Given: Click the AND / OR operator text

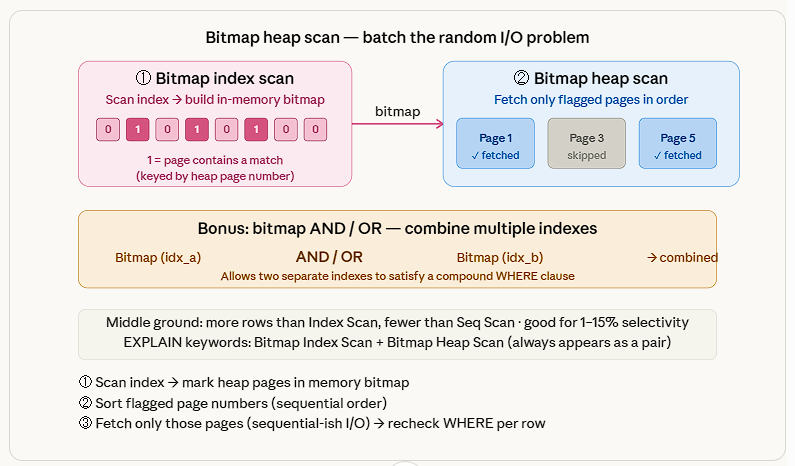Looking at the screenshot, I should pos(329,257).
